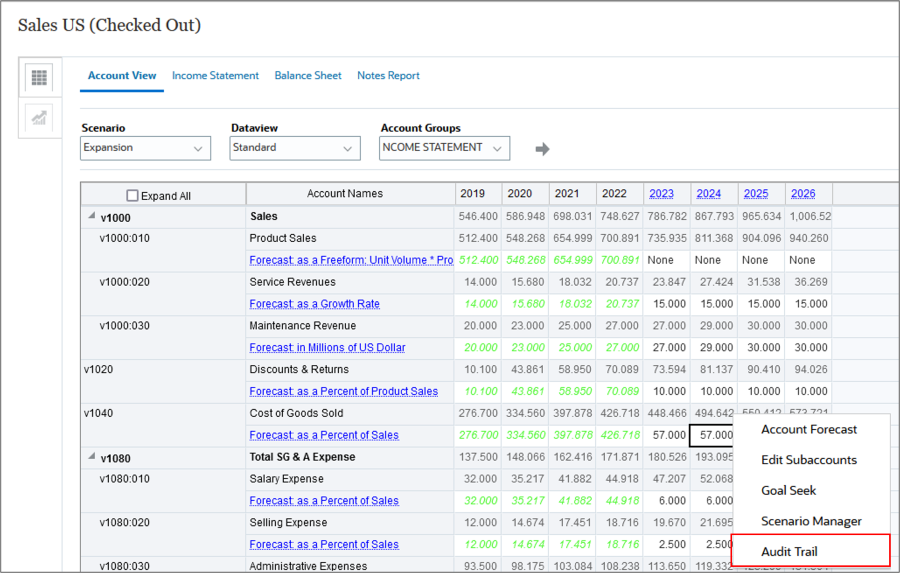This screenshot has width=900, height=573.
Task: Select the v1000:030 account row
Action: pyautogui.click(x=125, y=326)
